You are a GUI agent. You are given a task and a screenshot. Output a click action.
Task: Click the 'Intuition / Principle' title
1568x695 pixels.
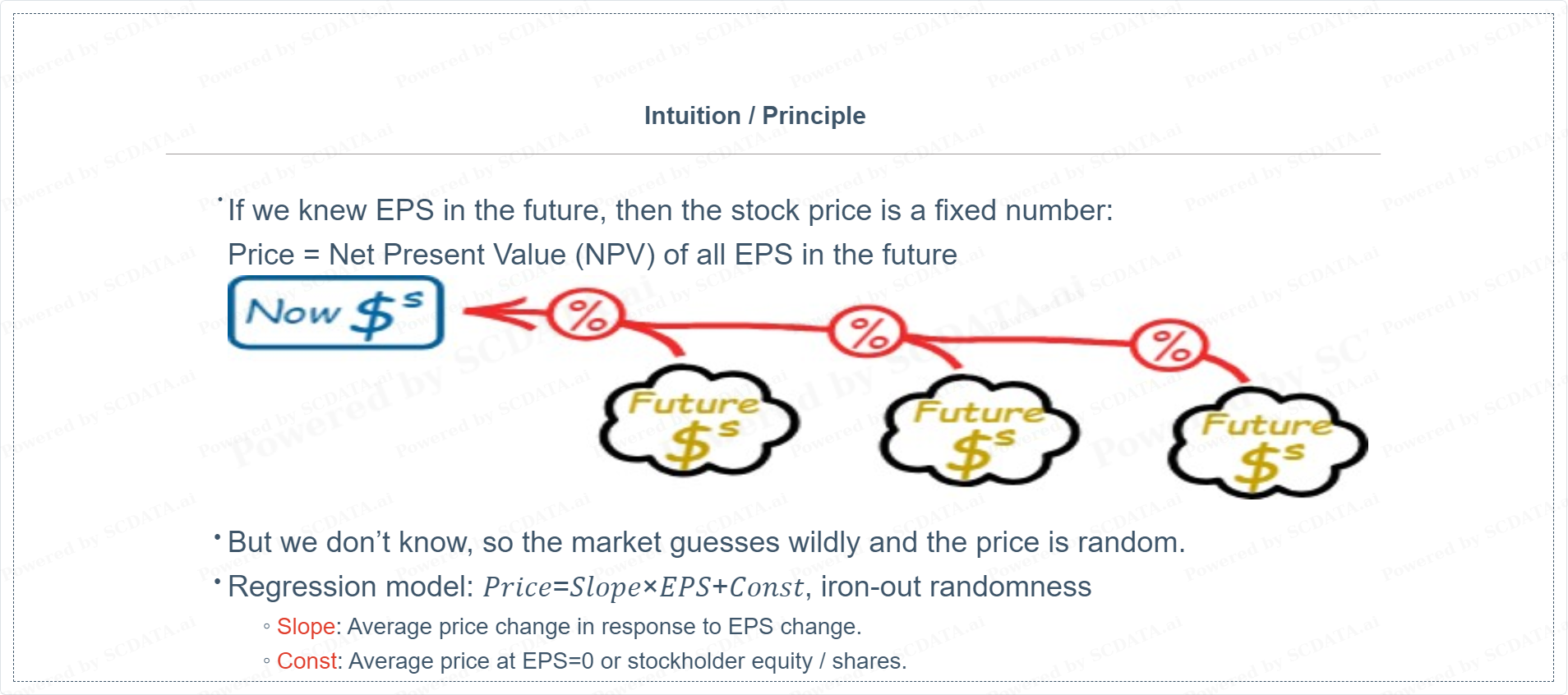(x=754, y=116)
